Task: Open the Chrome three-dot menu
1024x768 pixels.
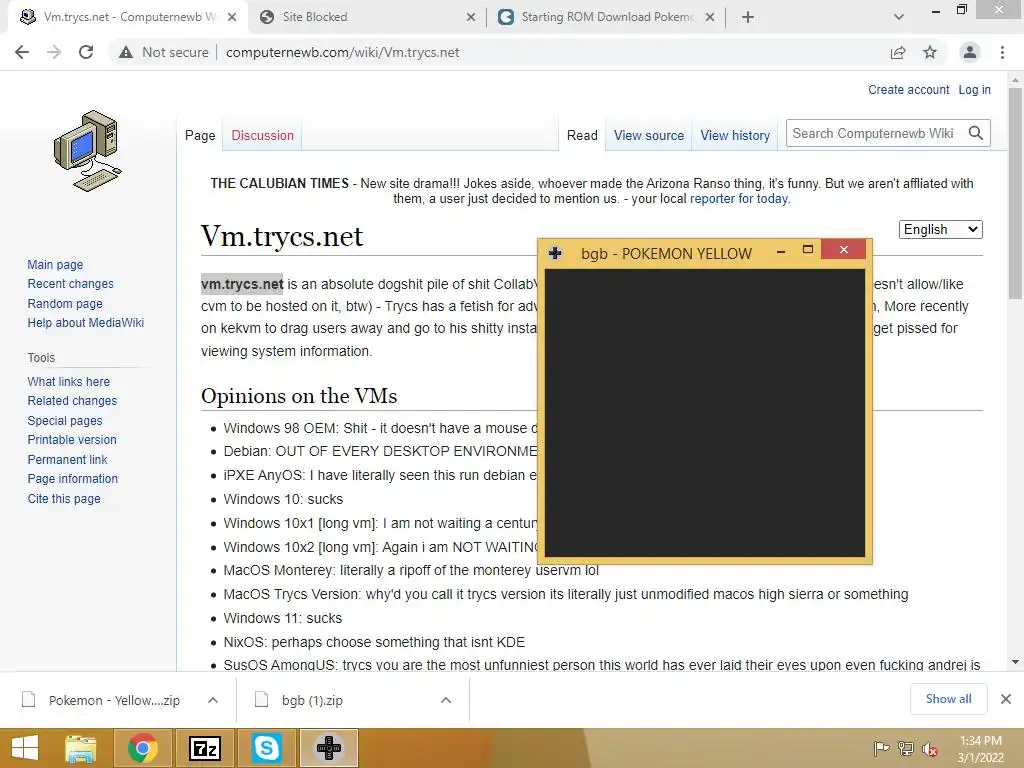Action: (1002, 52)
